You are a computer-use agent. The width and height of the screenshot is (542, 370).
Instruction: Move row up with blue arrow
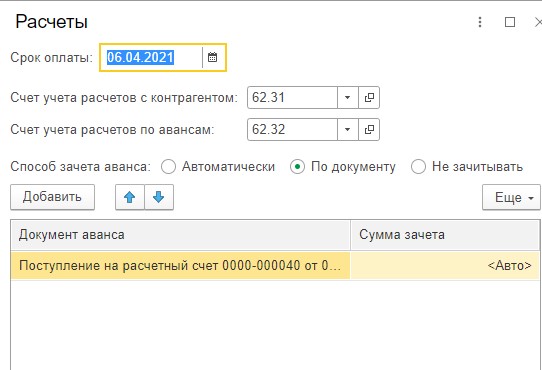coord(130,197)
